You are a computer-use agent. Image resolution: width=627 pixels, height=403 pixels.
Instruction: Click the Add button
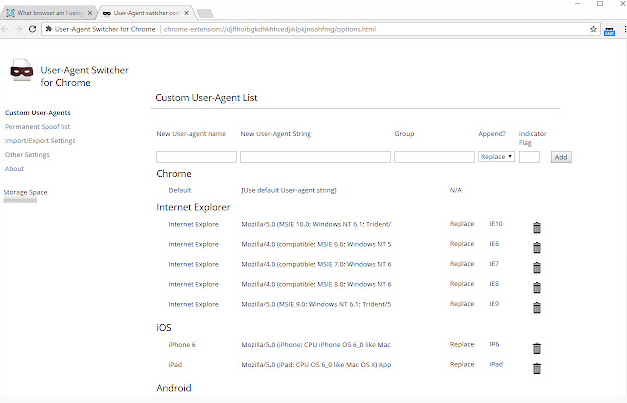coord(561,157)
